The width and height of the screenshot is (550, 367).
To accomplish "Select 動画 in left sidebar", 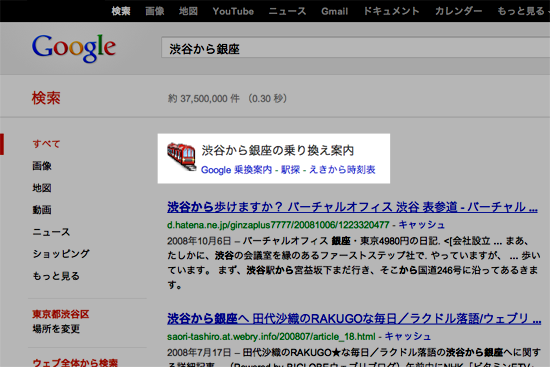I will (42, 210).
